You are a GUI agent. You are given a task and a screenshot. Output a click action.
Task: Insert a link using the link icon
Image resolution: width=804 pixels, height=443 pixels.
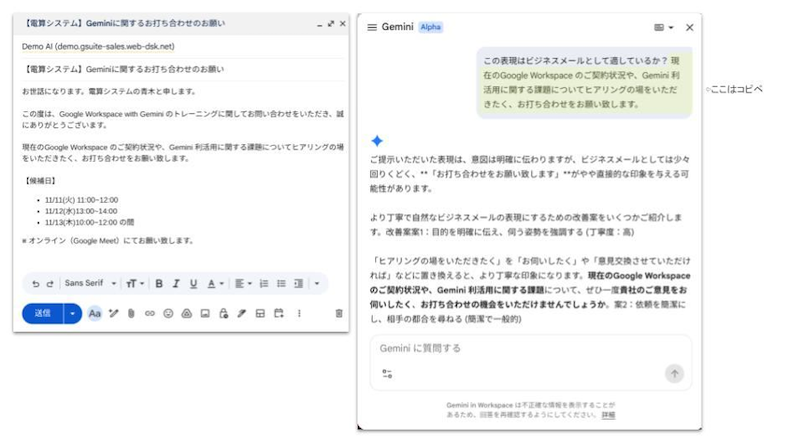pos(150,313)
